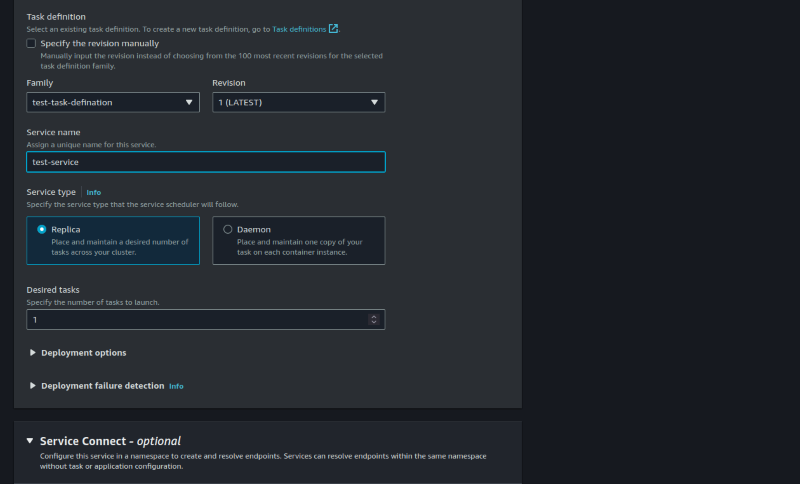Increase Desired tasks with the up arrow
Image resolution: width=800 pixels, height=484 pixels.
[x=374, y=316]
